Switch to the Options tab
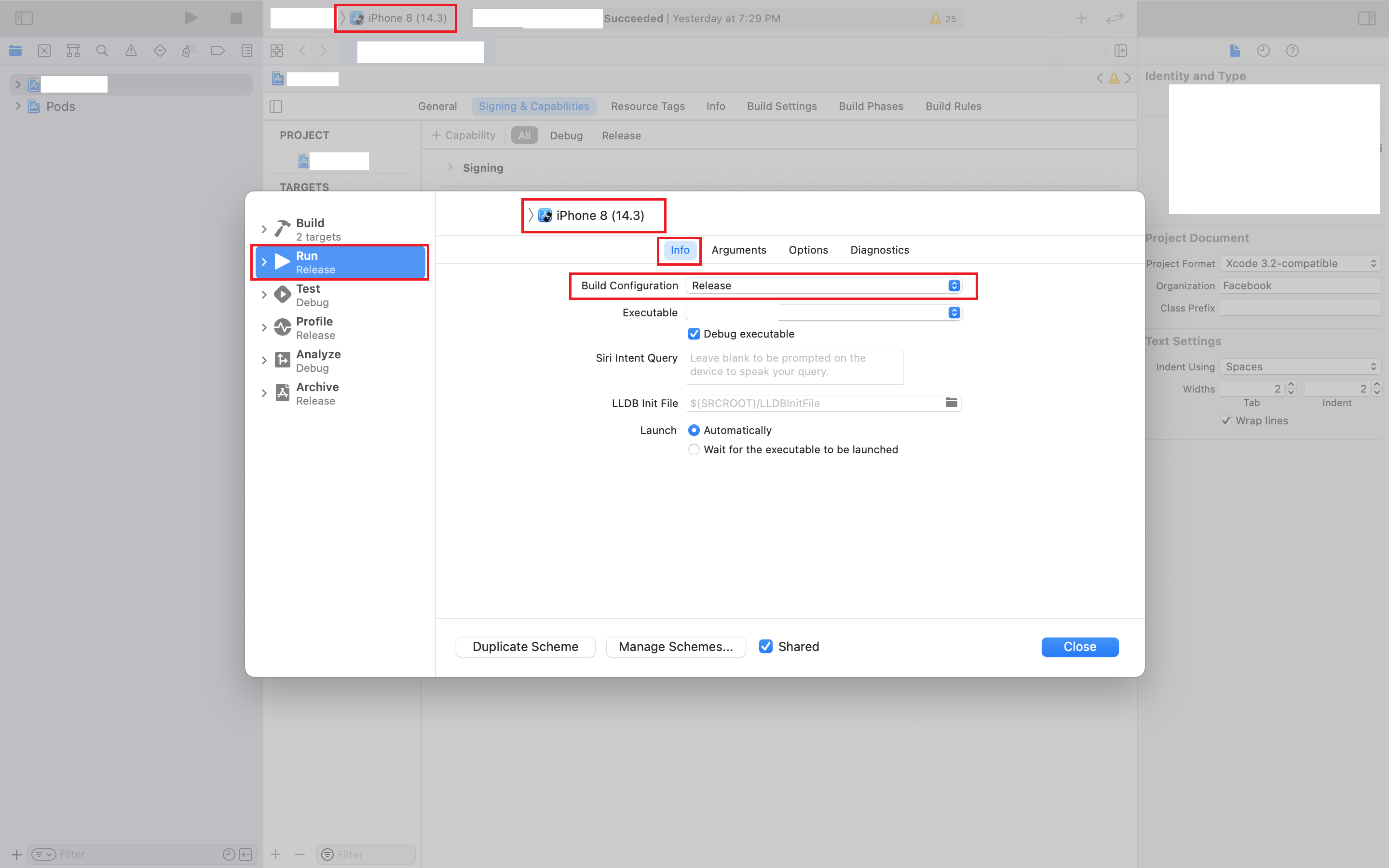Viewport: 1389px width, 868px height. [808, 250]
